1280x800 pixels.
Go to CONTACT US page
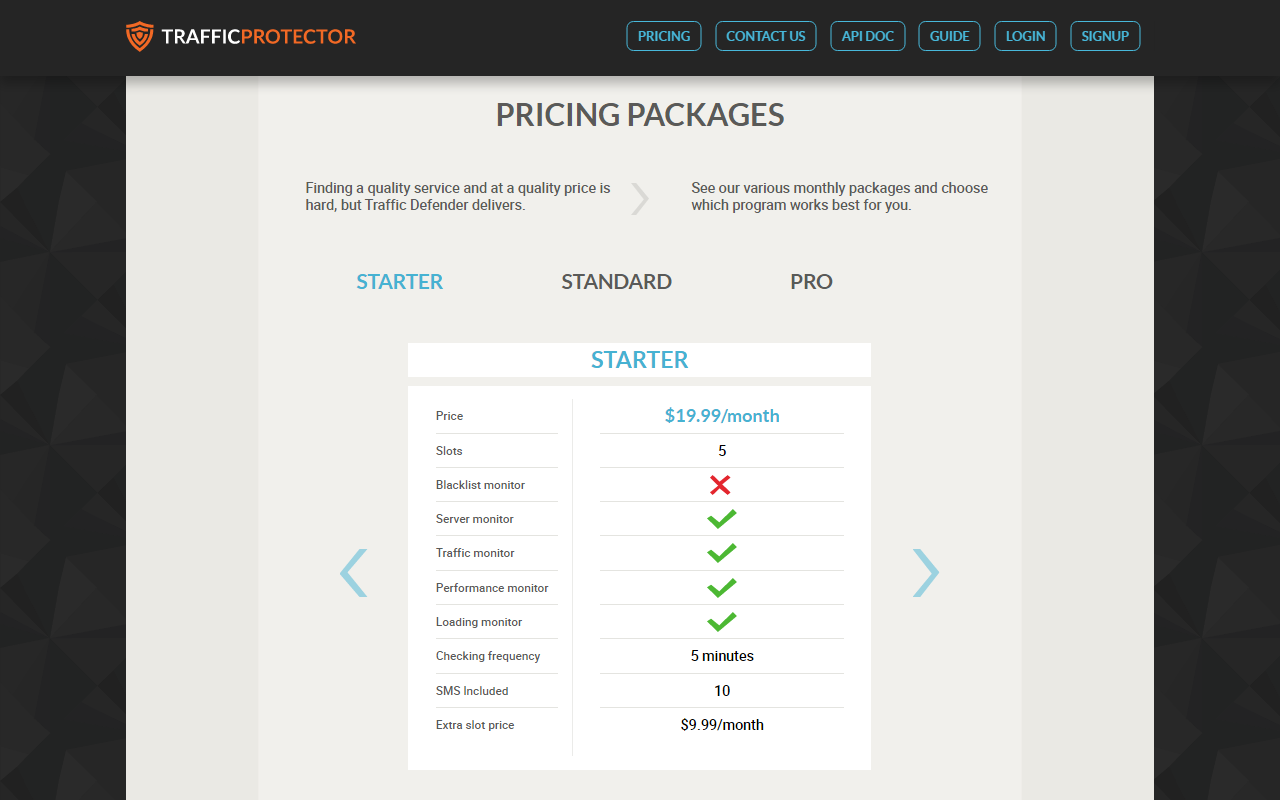click(x=766, y=36)
